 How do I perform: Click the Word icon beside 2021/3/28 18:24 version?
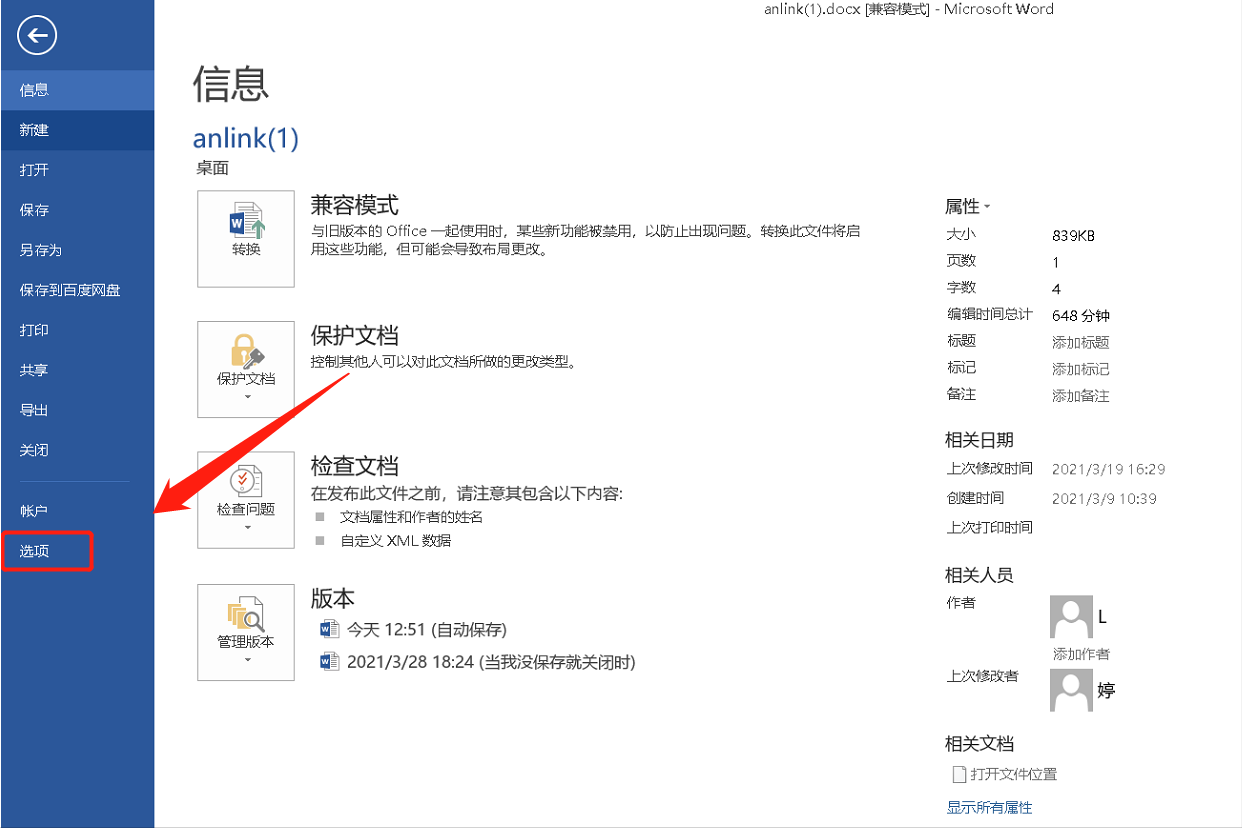330,661
